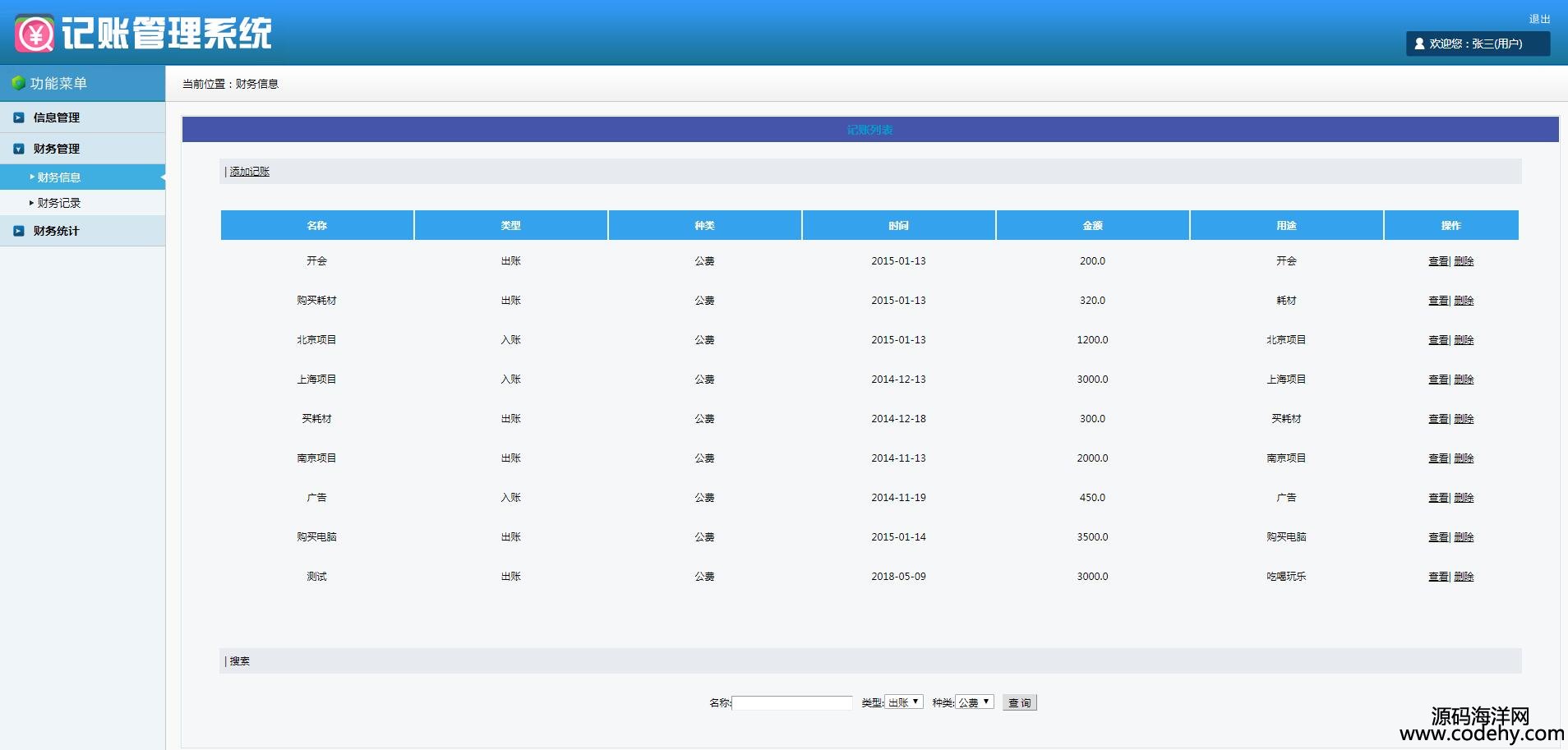Select 财务信息 in the sidebar

[59, 177]
